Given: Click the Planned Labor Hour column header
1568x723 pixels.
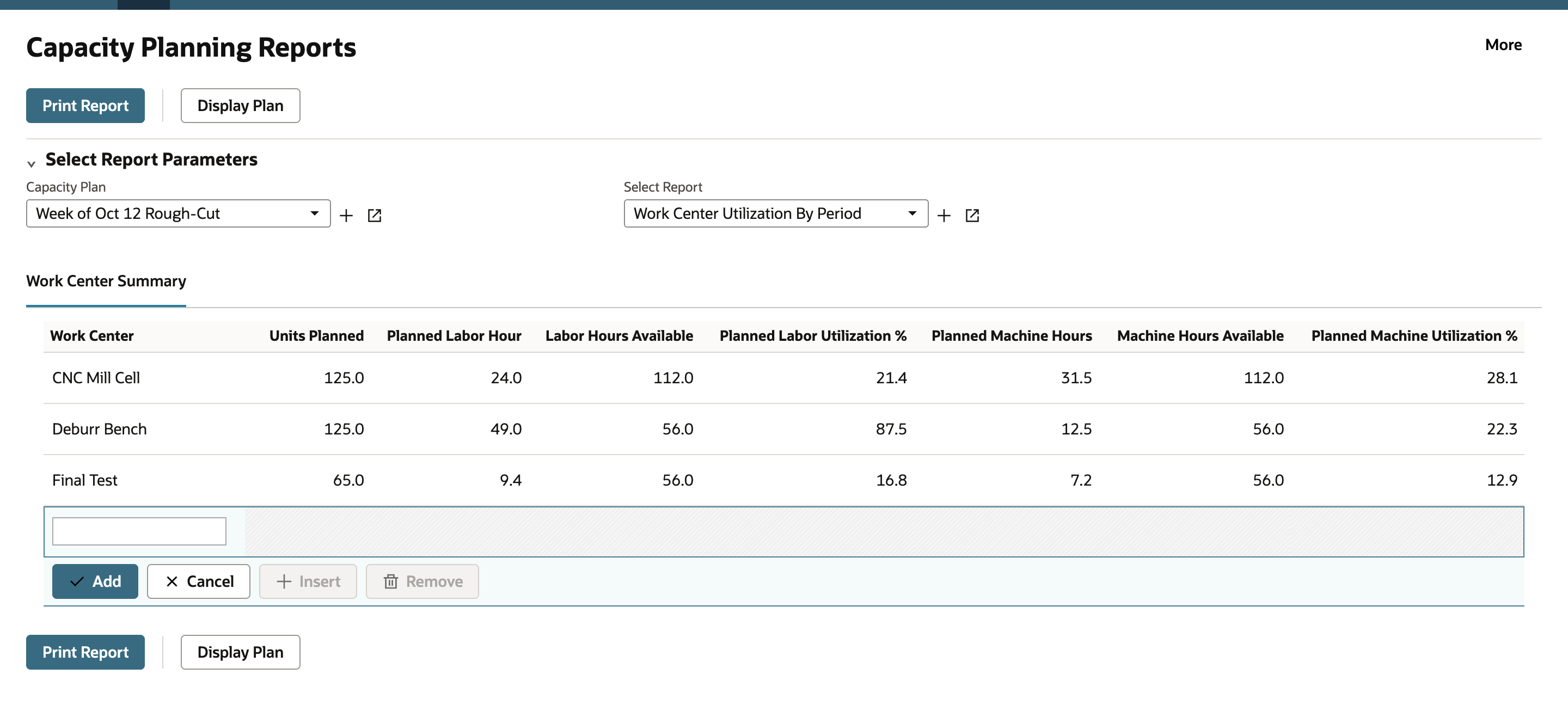Looking at the screenshot, I should [454, 336].
